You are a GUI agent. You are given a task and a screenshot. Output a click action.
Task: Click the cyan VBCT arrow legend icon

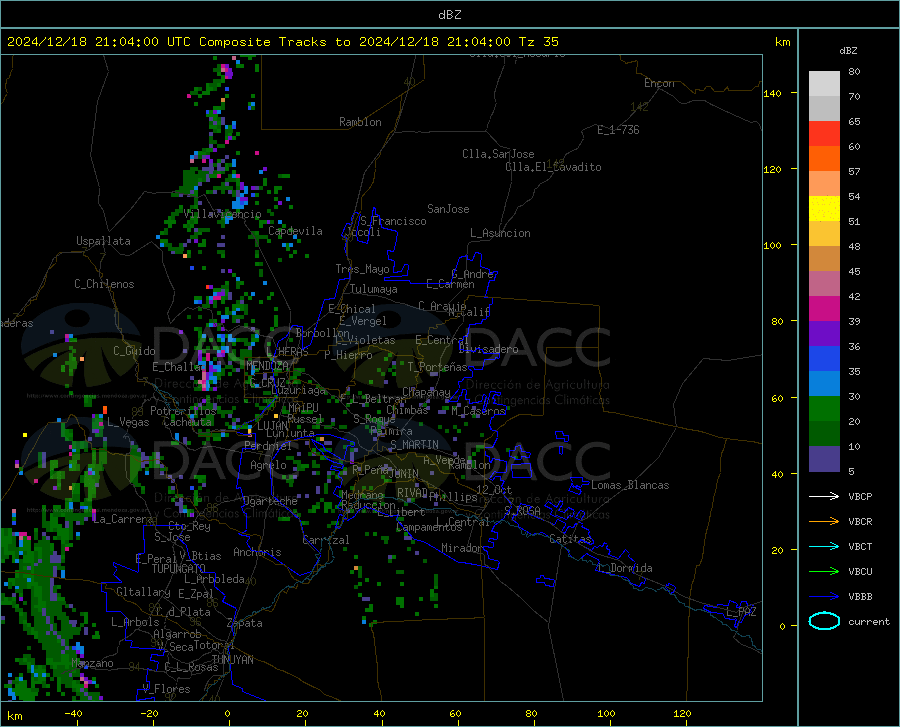(x=824, y=546)
